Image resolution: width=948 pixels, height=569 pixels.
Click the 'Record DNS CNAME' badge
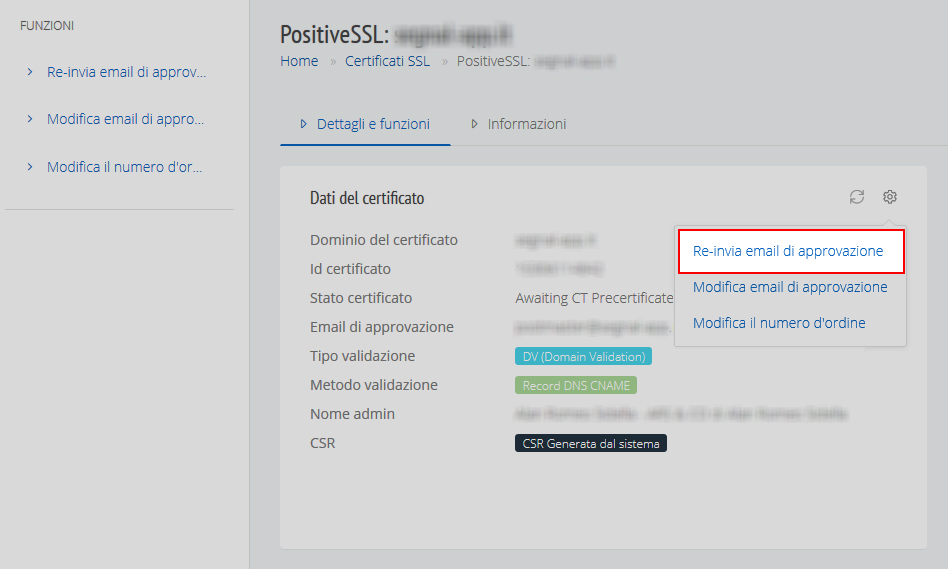(576, 386)
